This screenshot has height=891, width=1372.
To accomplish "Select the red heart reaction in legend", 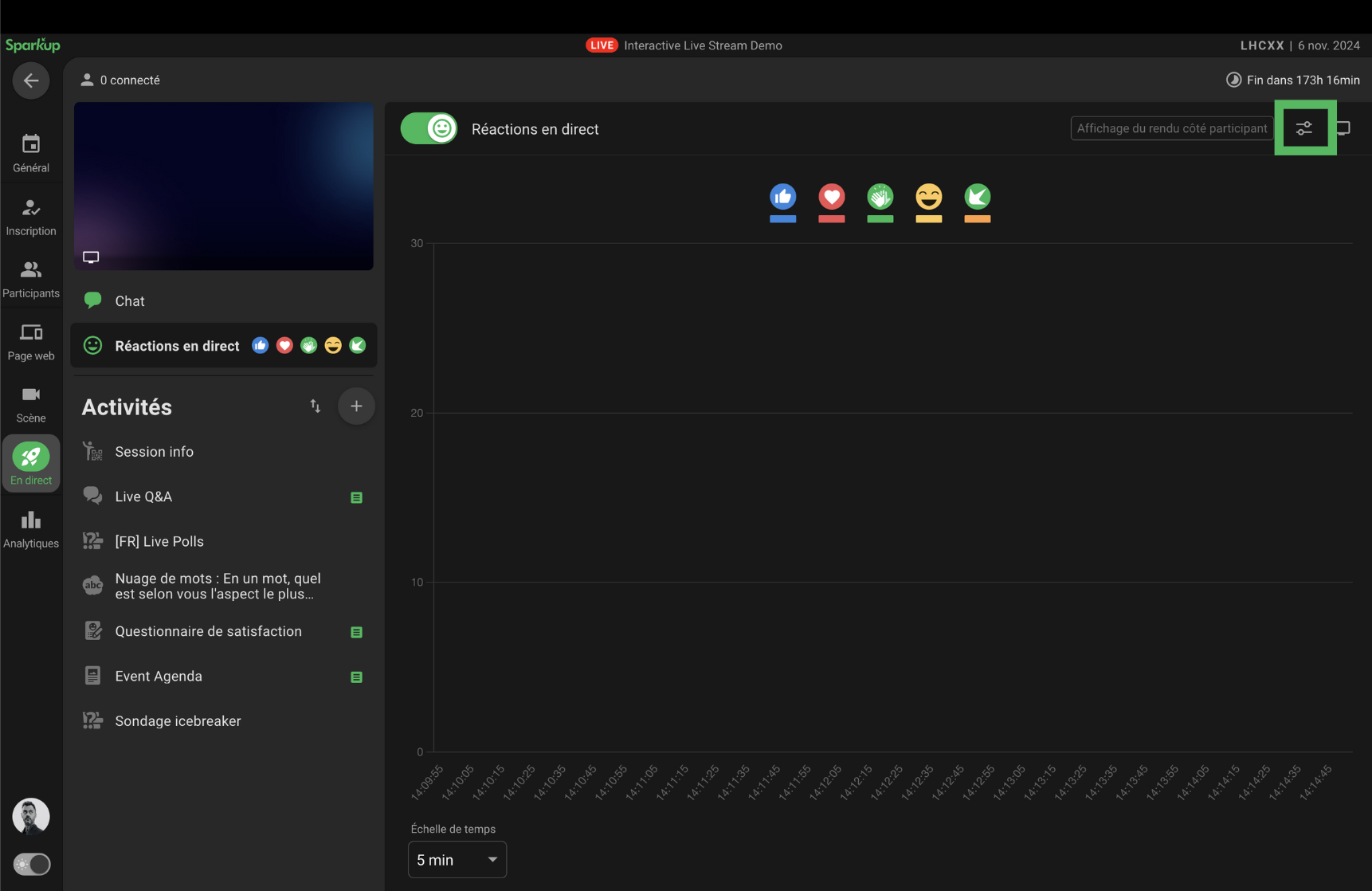I will (831, 197).
